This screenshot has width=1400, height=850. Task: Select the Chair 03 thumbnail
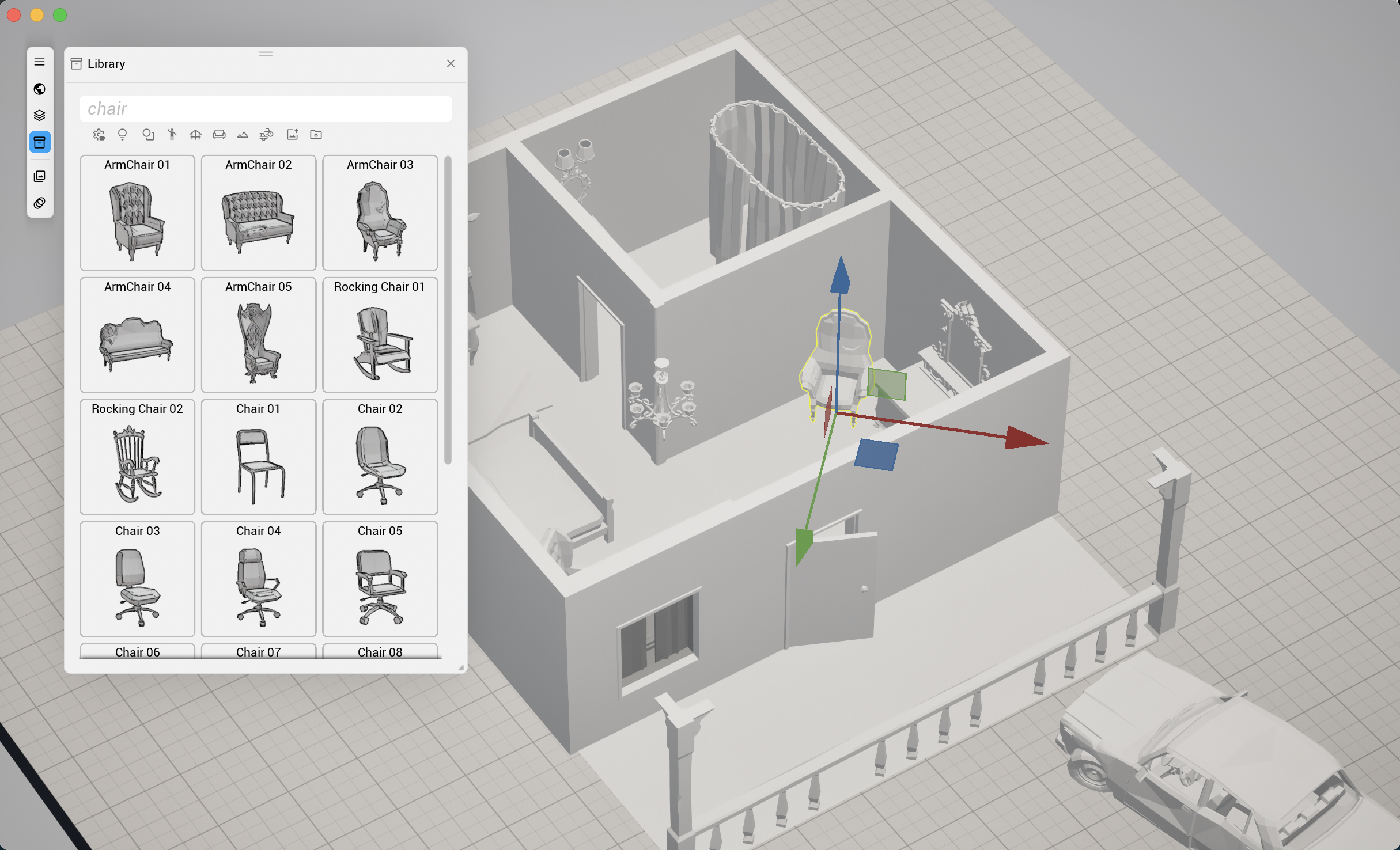tap(137, 579)
